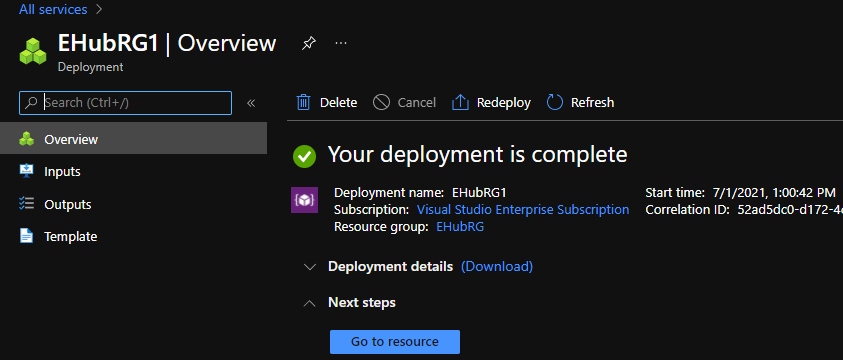The width and height of the screenshot is (843, 360).
Task: Click the Inputs monitor icon
Action: [x=26, y=171]
